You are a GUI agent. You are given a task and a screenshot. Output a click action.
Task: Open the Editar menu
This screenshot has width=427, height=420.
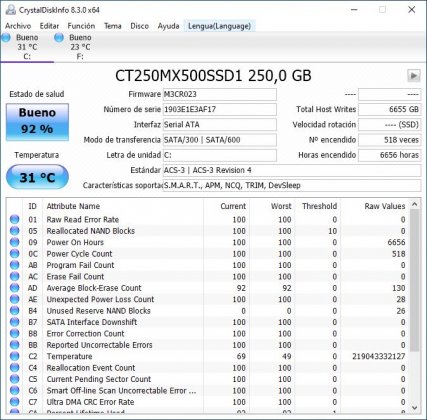[49, 26]
